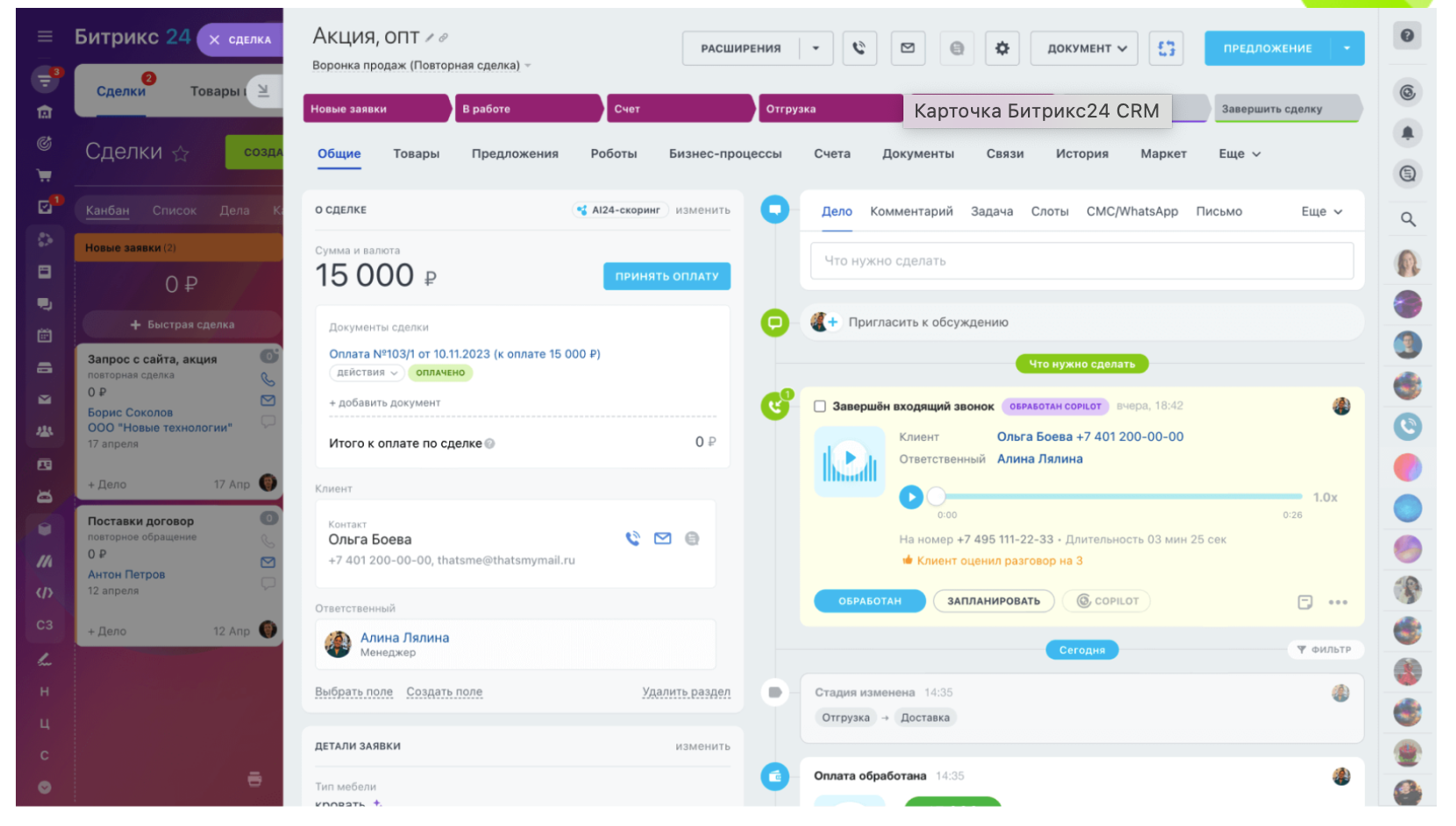1456x826 pixels.
Task: Copy deal link icon next to title
Action: point(443,38)
